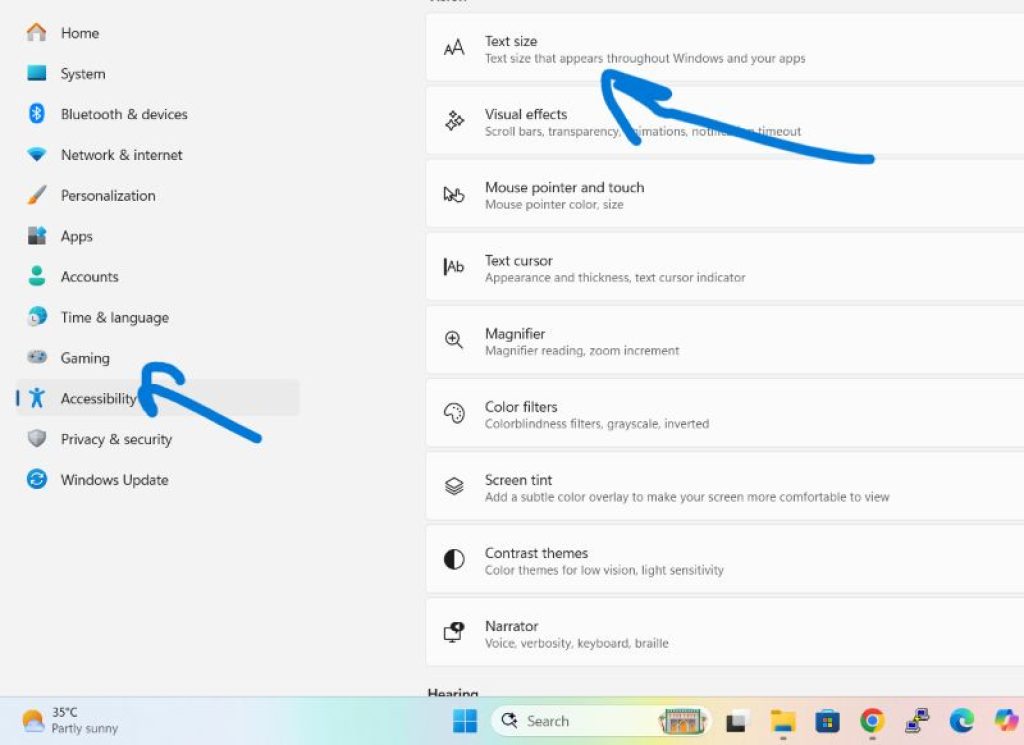
Task: Click the Time & language globe icon
Action: click(37, 317)
